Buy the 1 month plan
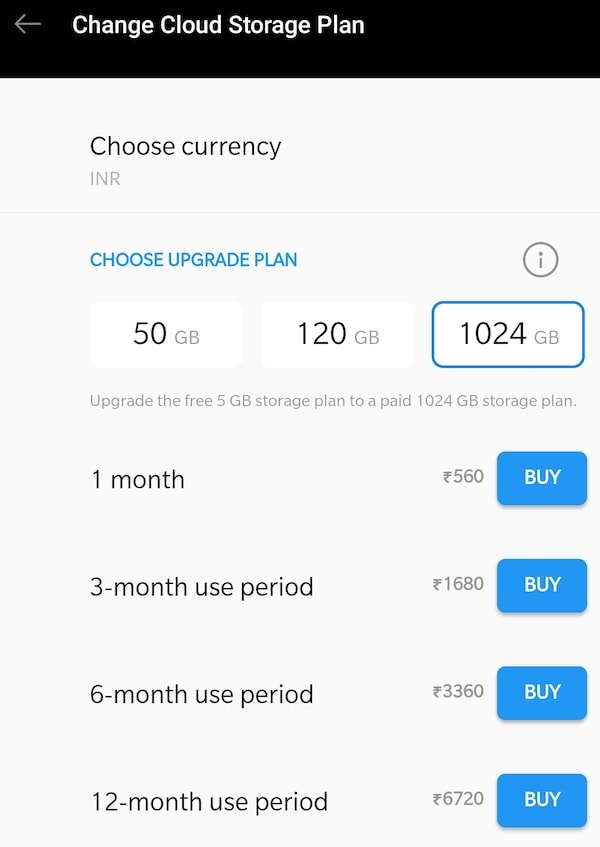600x847 pixels. click(x=542, y=477)
